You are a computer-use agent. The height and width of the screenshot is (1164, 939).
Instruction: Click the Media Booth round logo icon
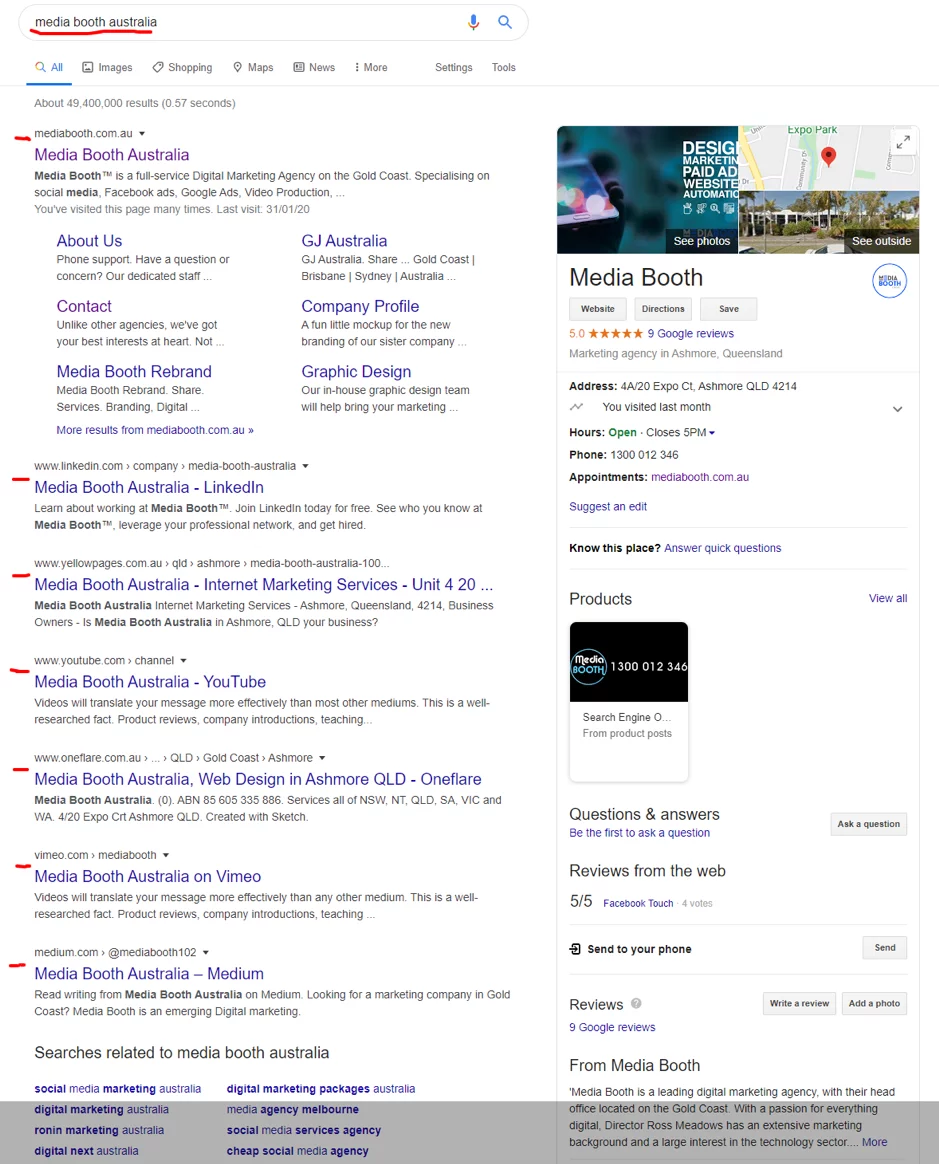[x=889, y=281]
